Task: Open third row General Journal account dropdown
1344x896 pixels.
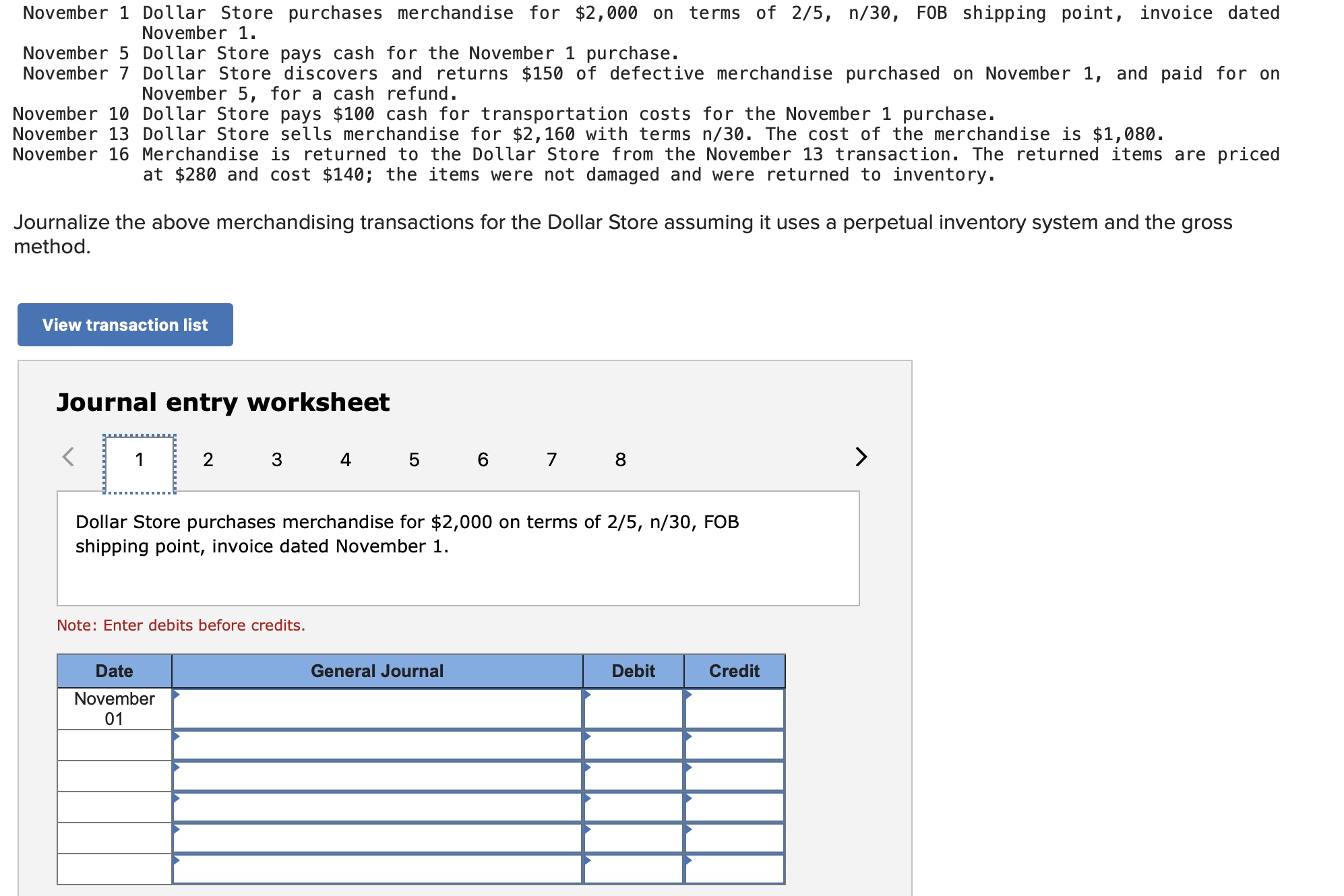Action: click(377, 776)
